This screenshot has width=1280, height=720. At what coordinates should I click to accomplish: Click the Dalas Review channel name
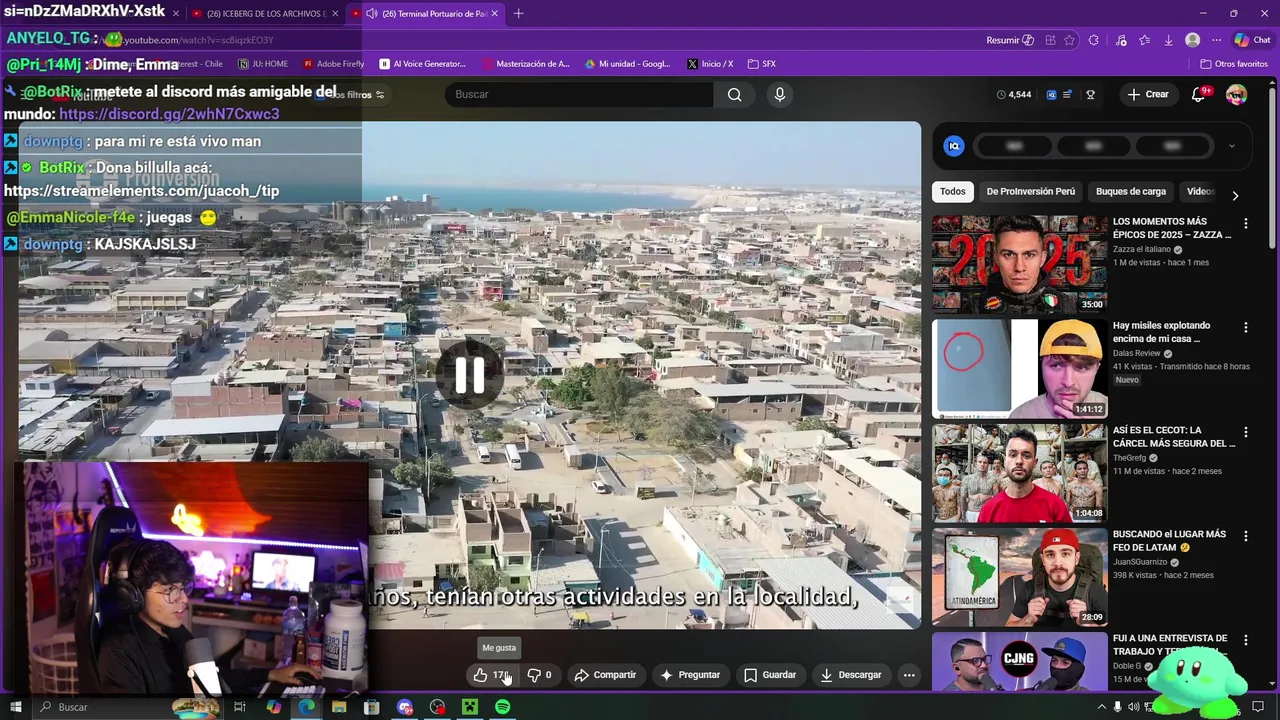click(1137, 353)
